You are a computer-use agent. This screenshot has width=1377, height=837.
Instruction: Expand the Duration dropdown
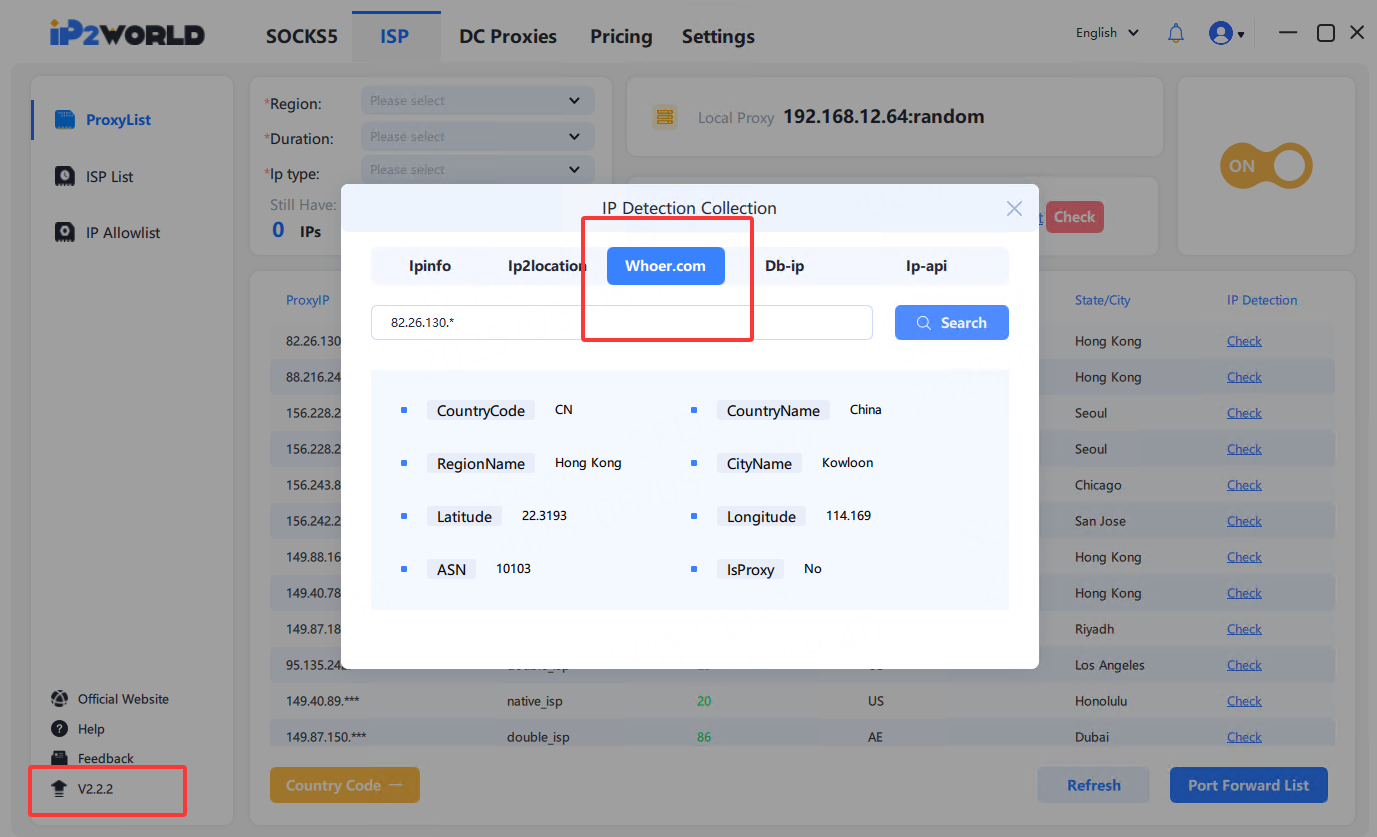477,136
